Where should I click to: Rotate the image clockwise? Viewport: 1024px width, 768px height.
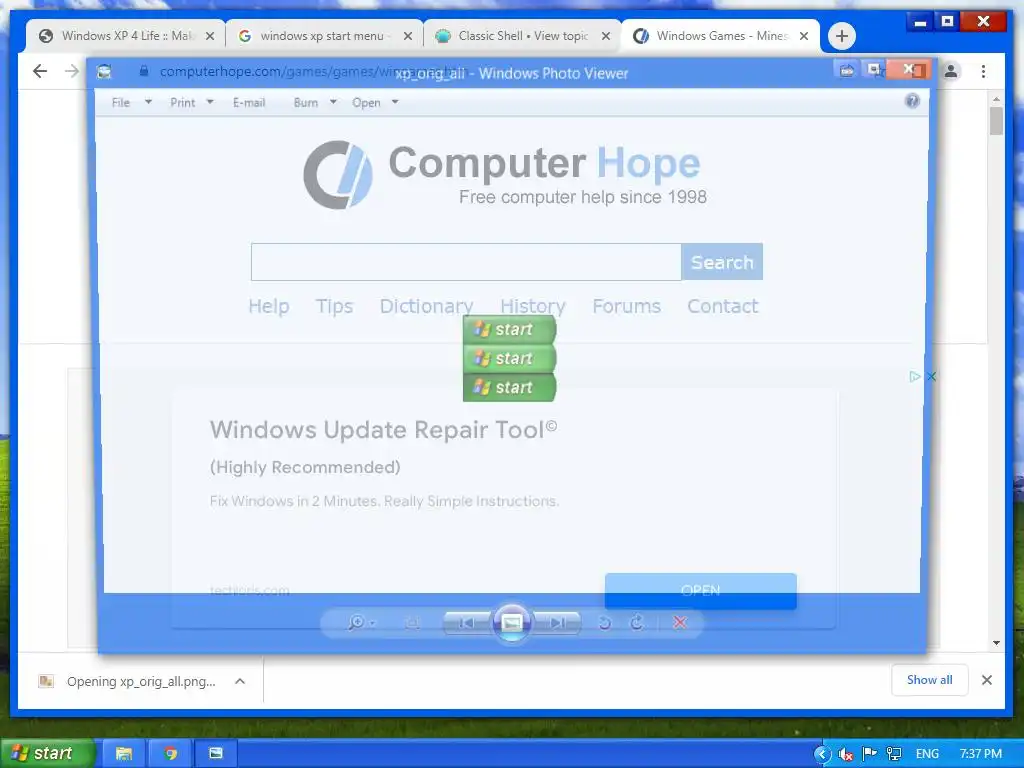(x=637, y=623)
